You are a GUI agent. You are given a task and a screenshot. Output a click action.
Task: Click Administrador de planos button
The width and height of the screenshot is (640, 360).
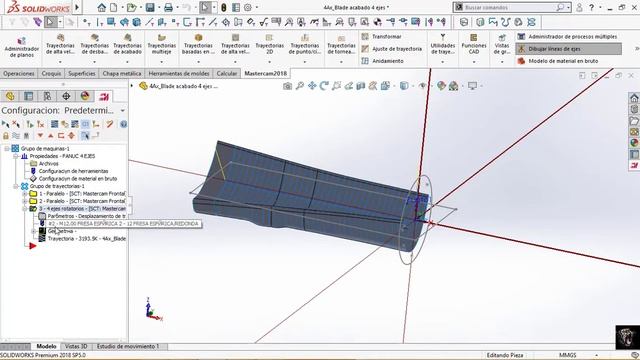[22, 47]
